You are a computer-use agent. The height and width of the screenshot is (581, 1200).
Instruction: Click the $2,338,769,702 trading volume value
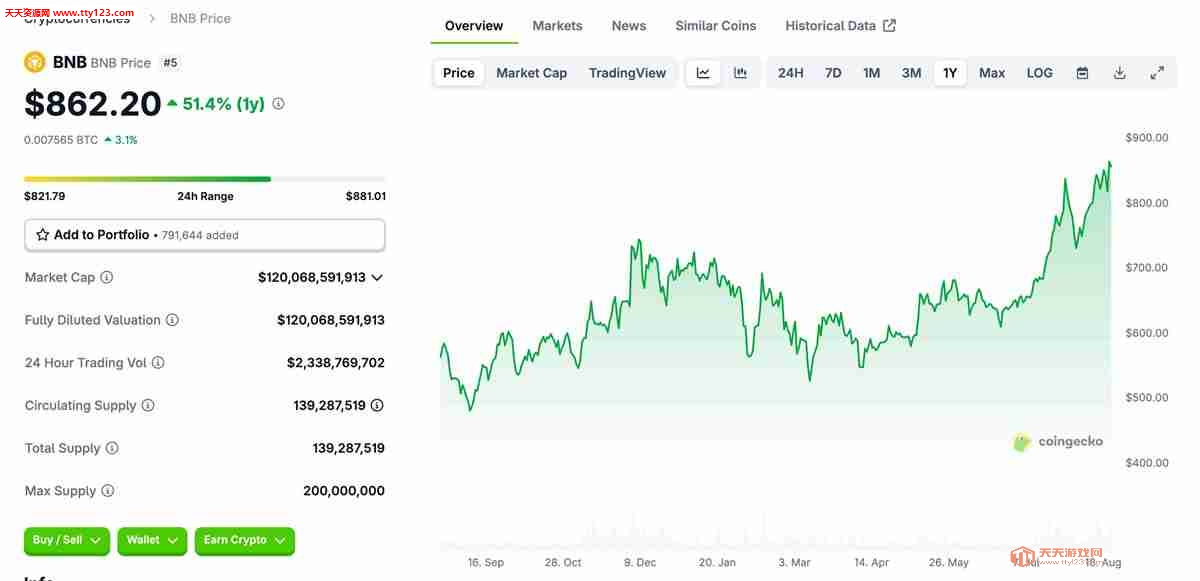coord(336,363)
